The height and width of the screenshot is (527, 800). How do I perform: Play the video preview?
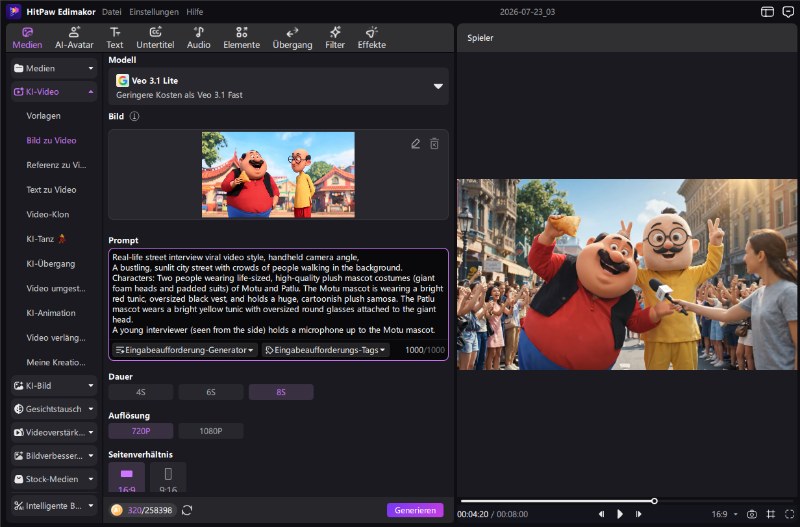pos(620,514)
